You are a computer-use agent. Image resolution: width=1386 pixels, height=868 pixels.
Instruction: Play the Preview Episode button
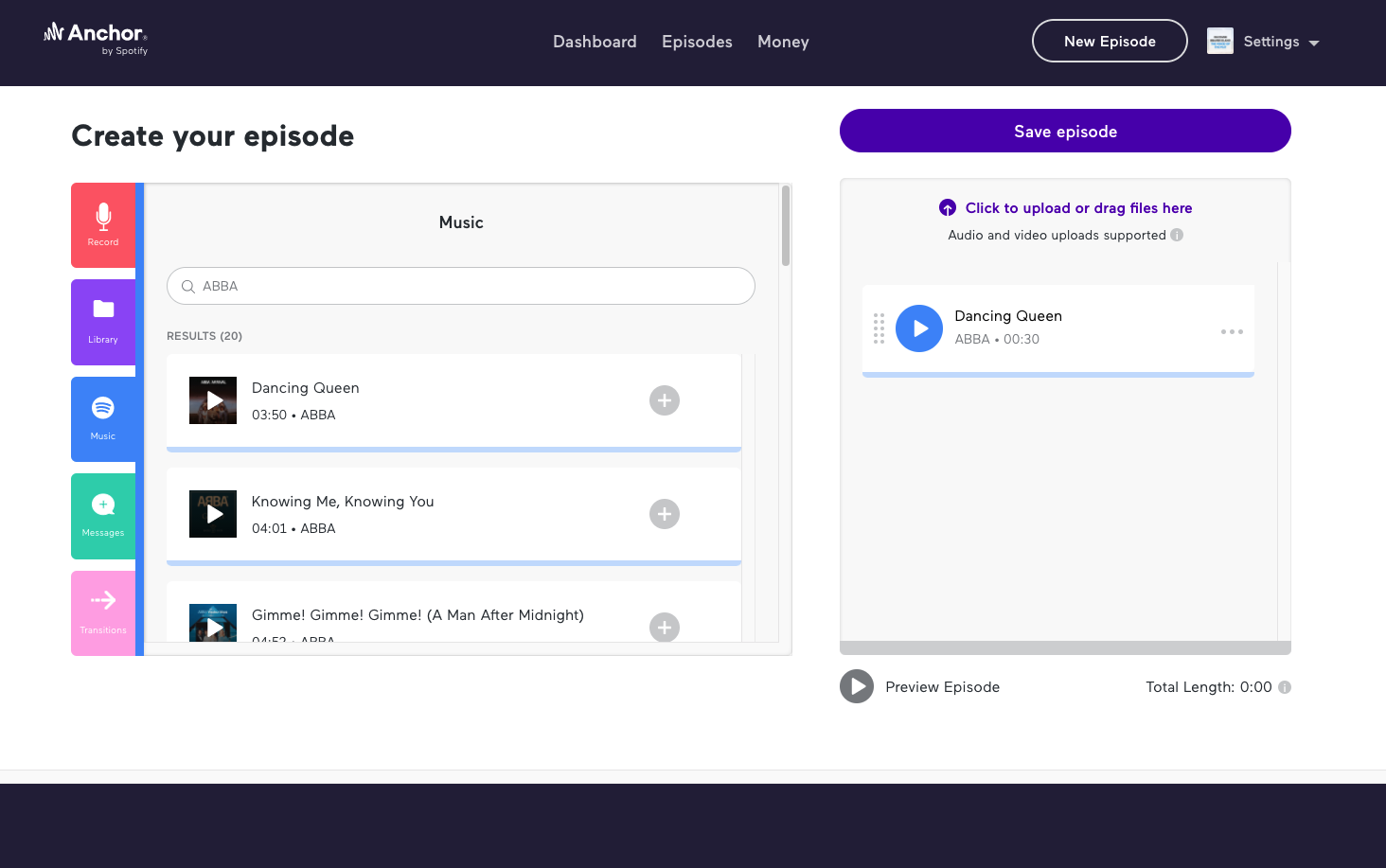coord(857,686)
